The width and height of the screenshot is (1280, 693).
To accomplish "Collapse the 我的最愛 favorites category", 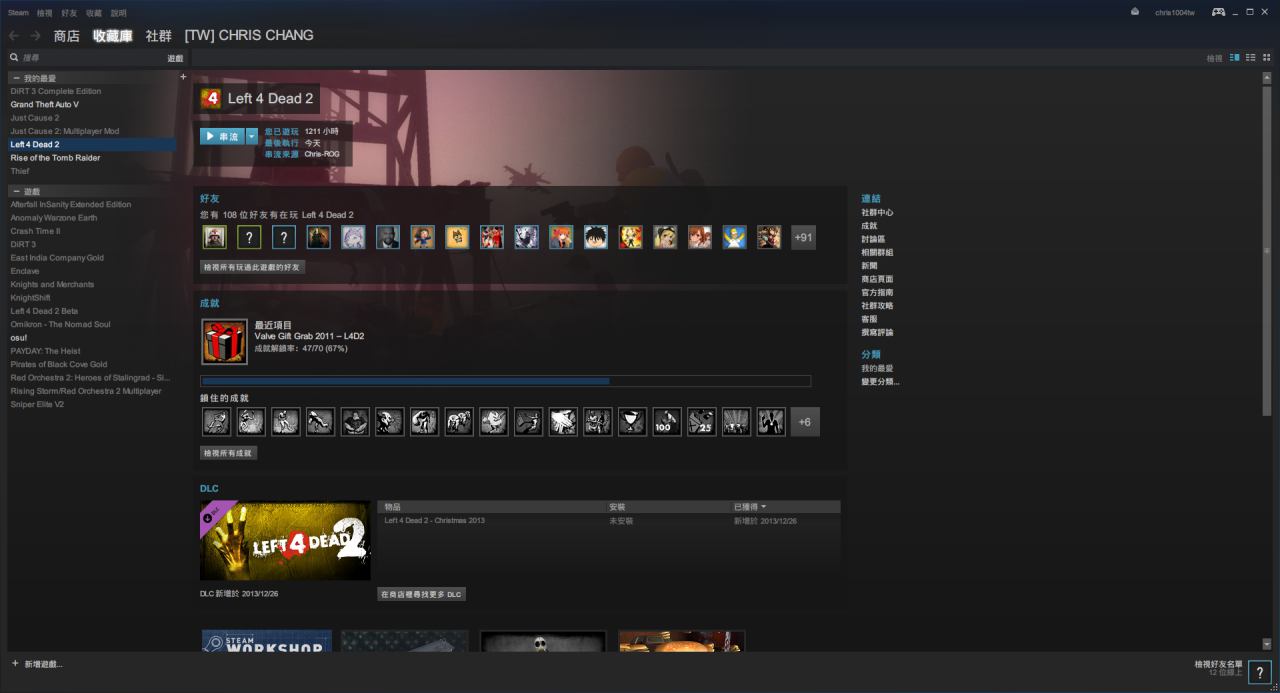I will 15,78.
